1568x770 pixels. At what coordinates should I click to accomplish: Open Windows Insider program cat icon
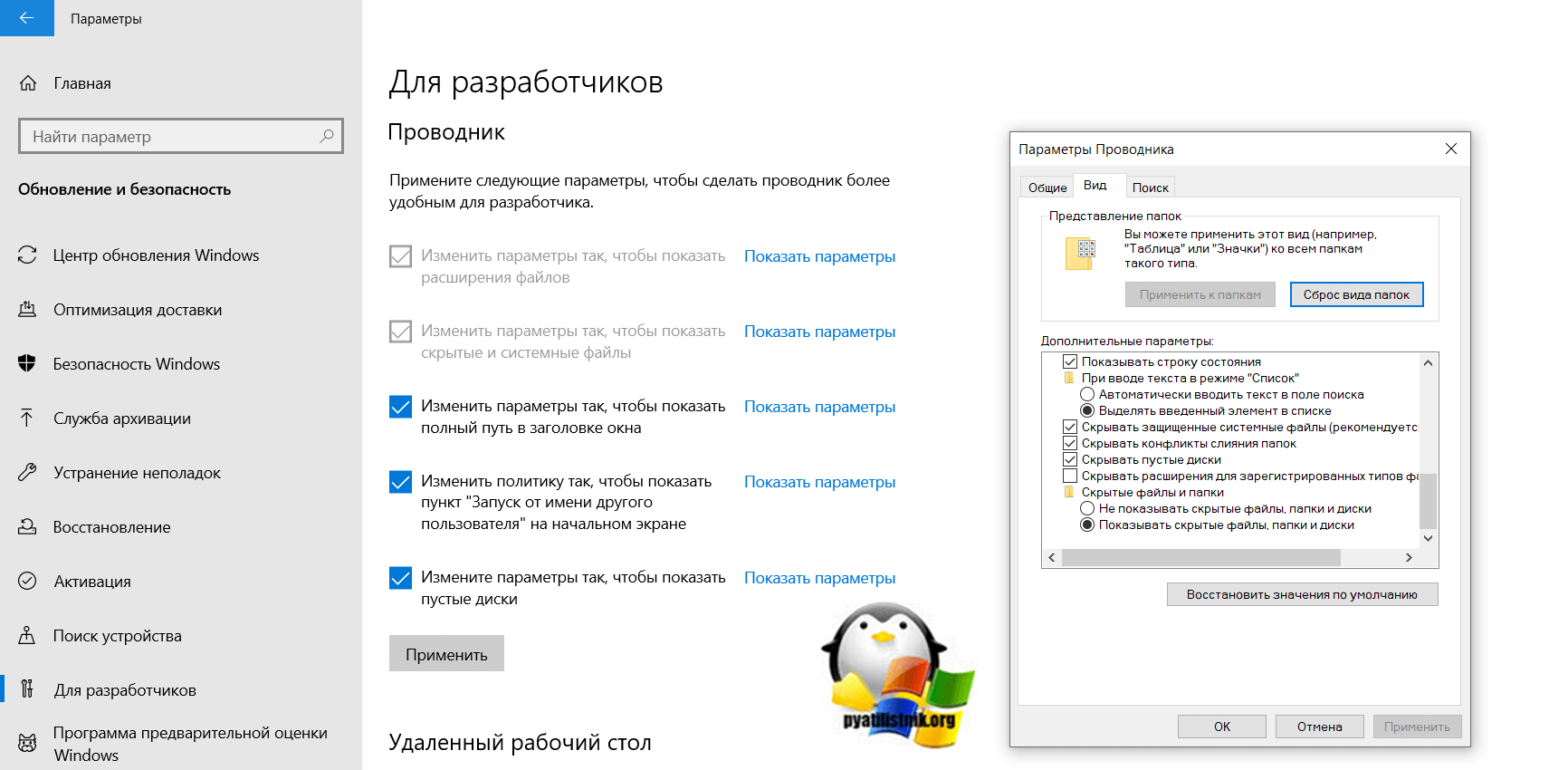tap(27, 744)
